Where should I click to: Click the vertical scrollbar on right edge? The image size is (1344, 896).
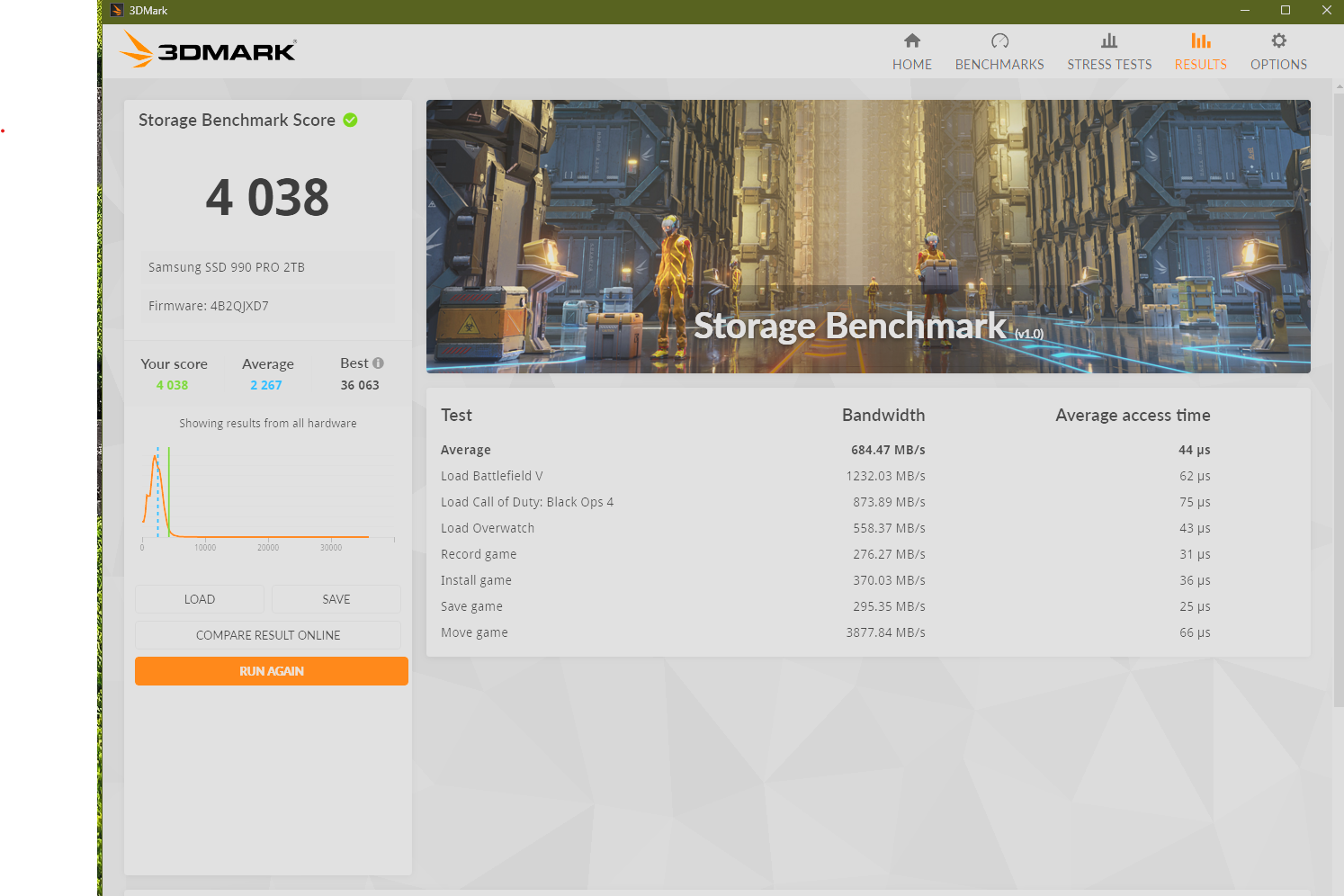[1338, 396]
